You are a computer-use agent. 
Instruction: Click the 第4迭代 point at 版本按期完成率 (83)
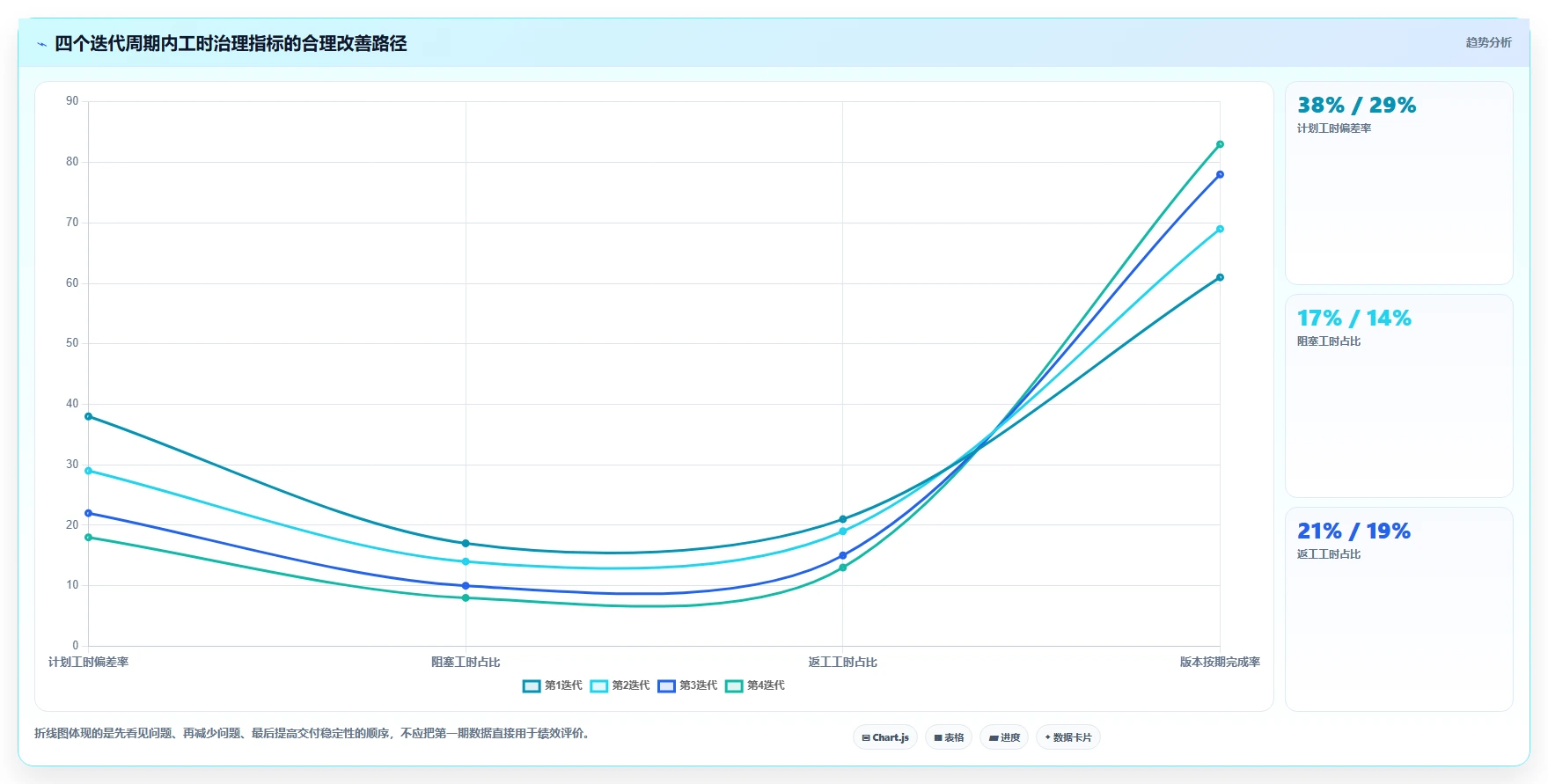(1220, 144)
